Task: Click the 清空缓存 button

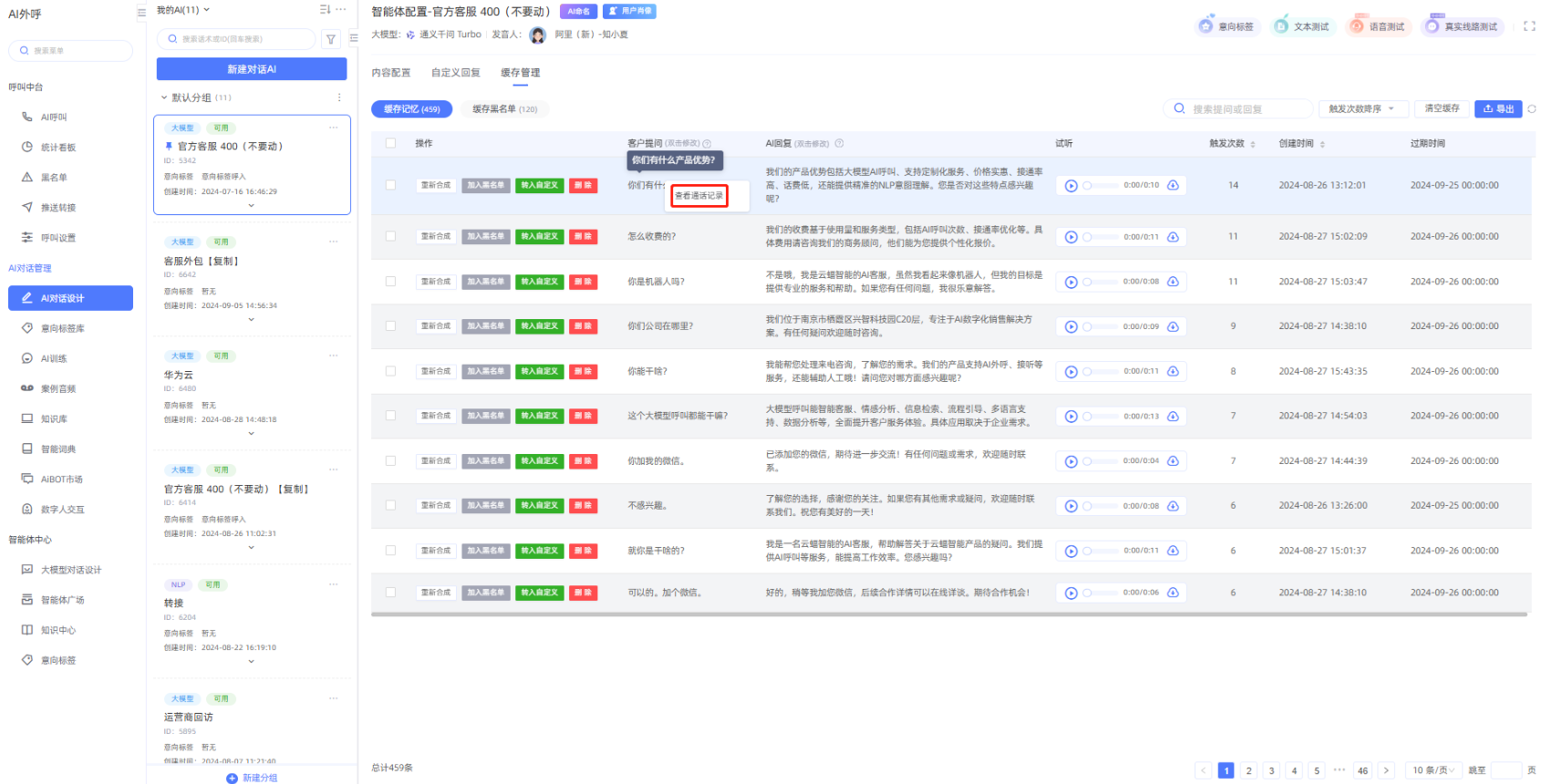Action: click(x=1442, y=109)
